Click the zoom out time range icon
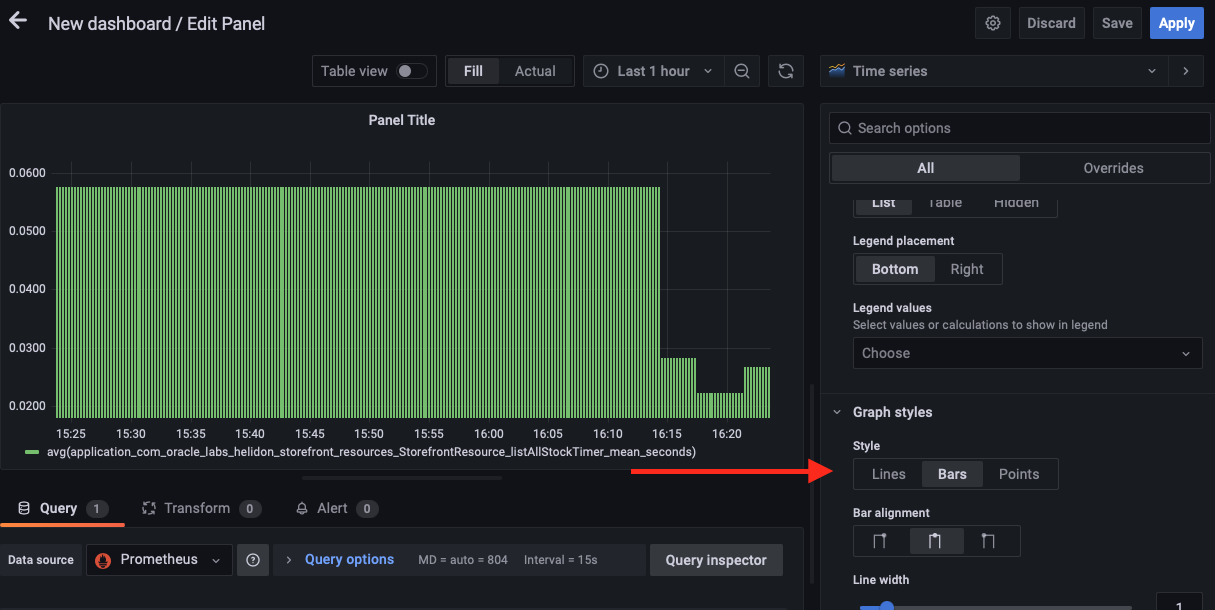 741,71
